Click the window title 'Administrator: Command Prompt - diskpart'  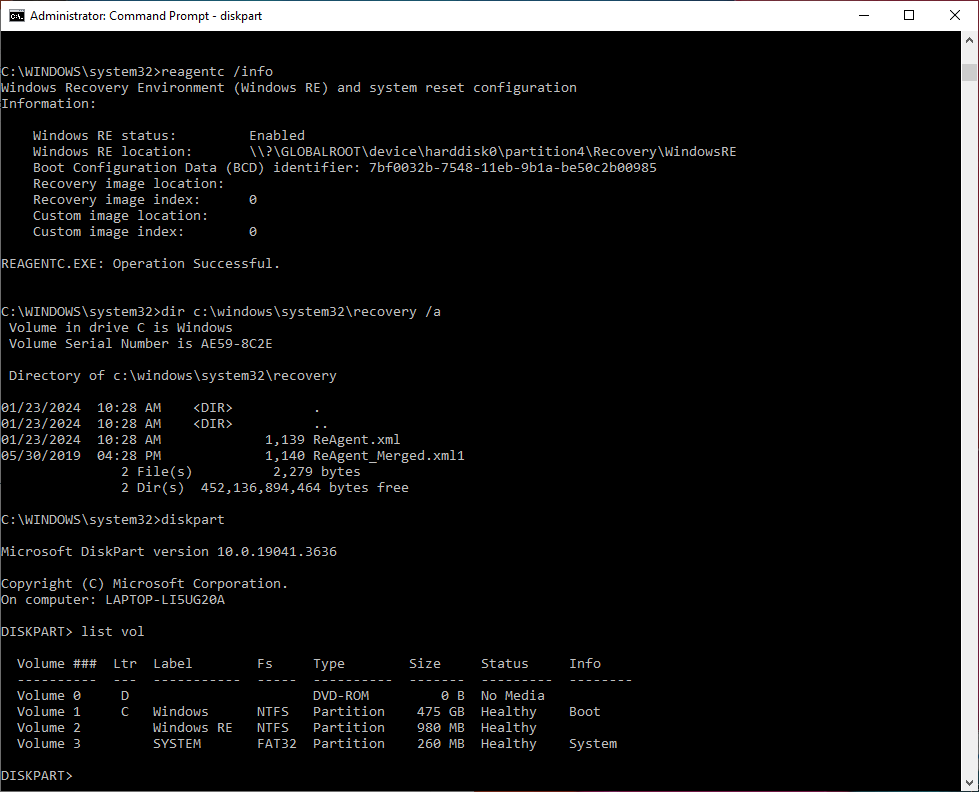[145, 16]
